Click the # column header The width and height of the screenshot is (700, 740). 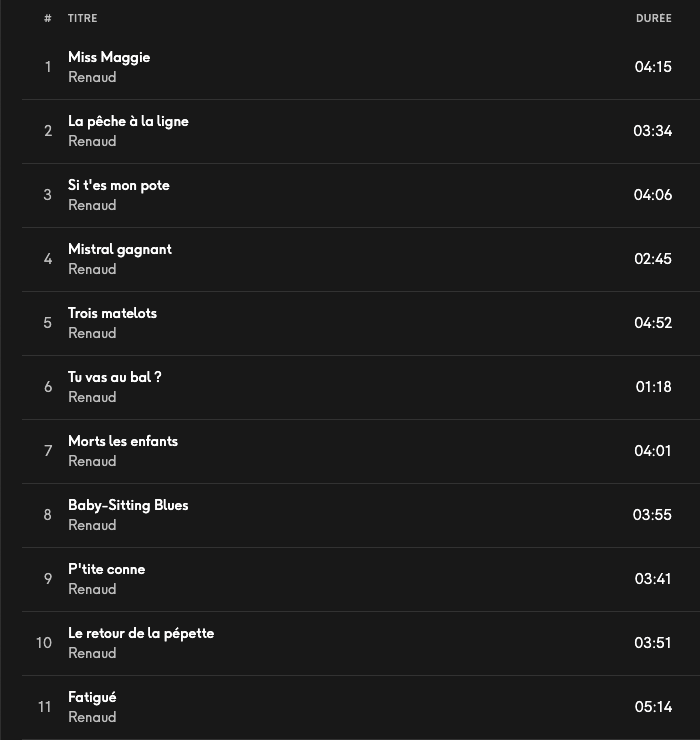[47, 19]
